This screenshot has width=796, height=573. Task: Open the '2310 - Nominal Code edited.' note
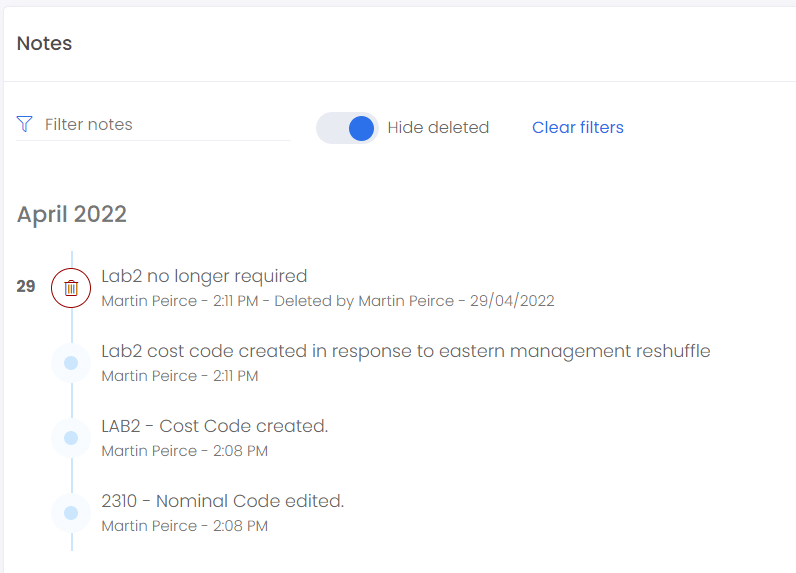223,501
